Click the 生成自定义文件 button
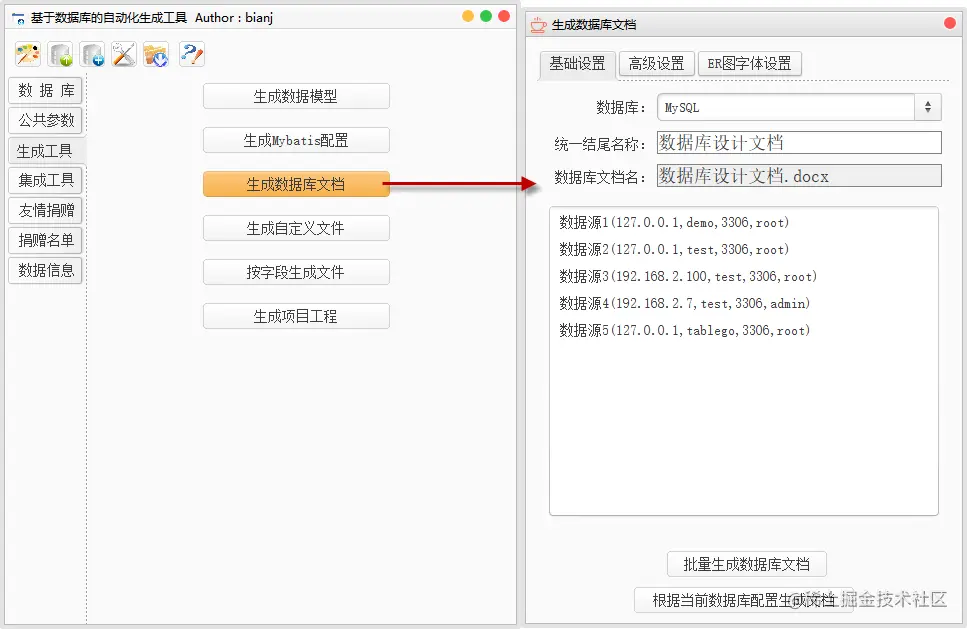The width and height of the screenshot is (967, 629). tap(296, 228)
